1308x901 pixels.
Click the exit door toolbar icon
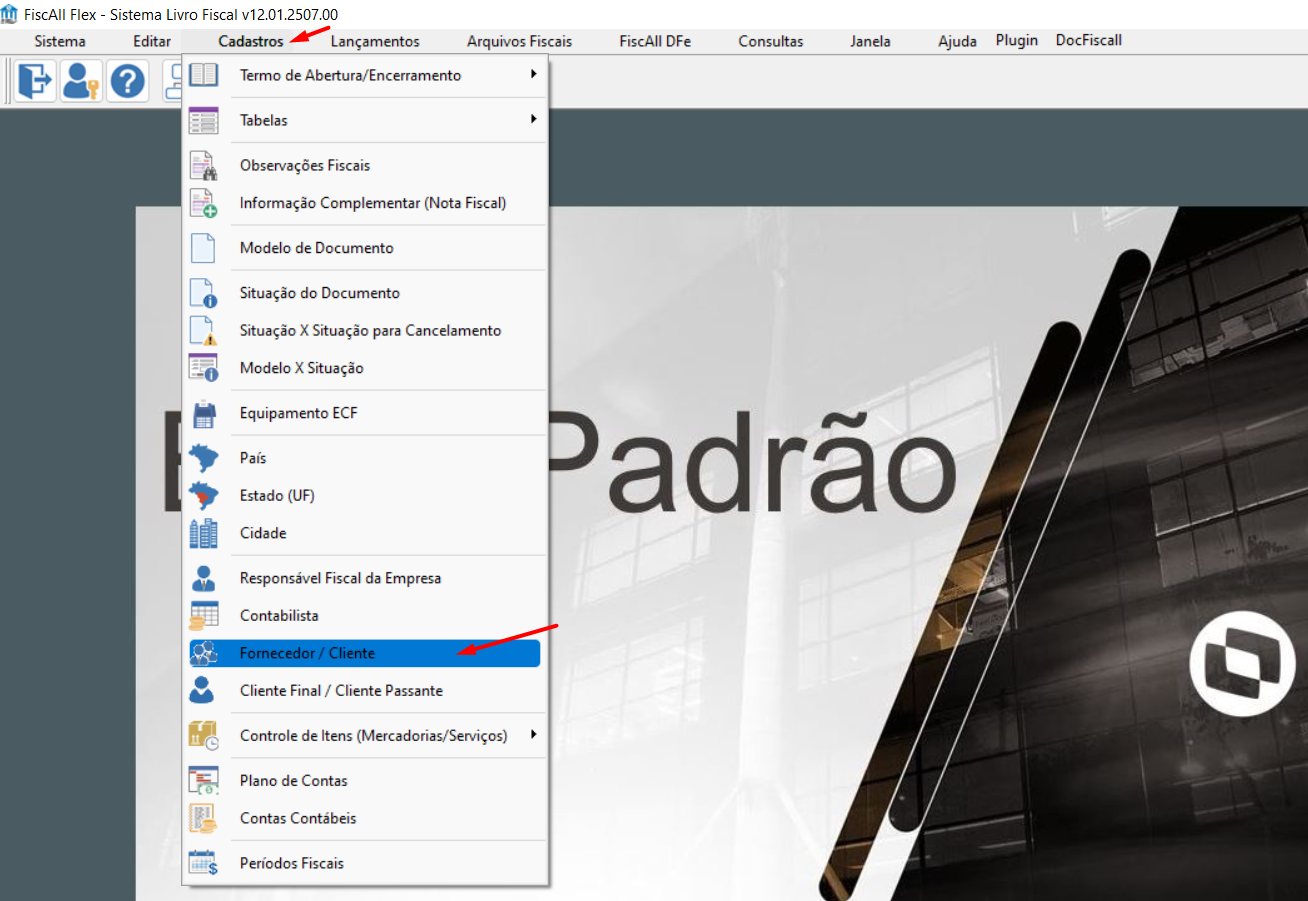click(x=35, y=81)
